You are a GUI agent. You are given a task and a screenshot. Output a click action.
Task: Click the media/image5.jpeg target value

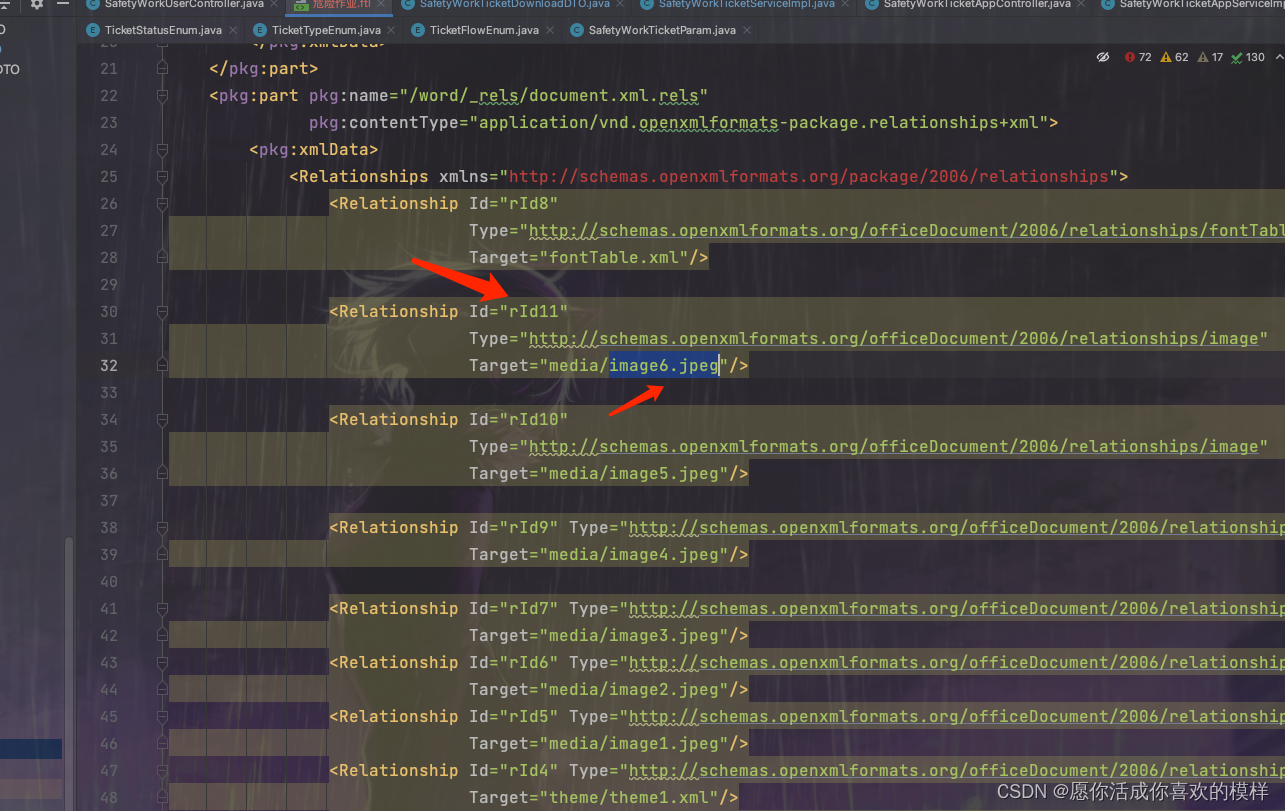pyautogui.click(x=634, y=474)
